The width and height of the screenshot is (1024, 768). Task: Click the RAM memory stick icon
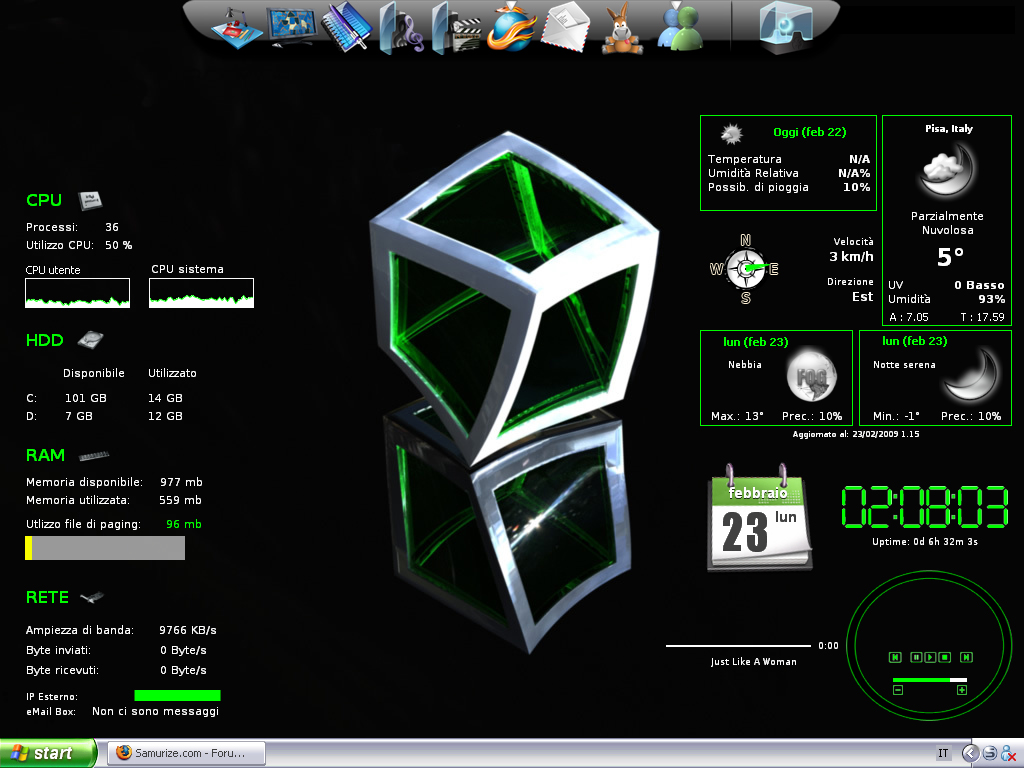[93, 455]
